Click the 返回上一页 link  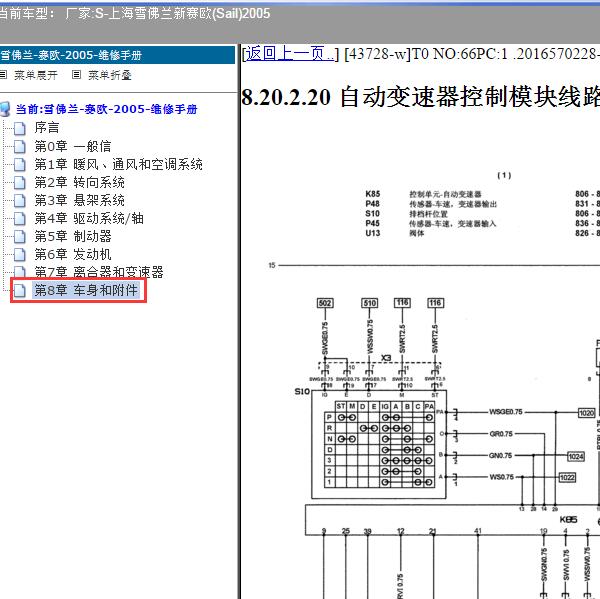pos(289,54)
